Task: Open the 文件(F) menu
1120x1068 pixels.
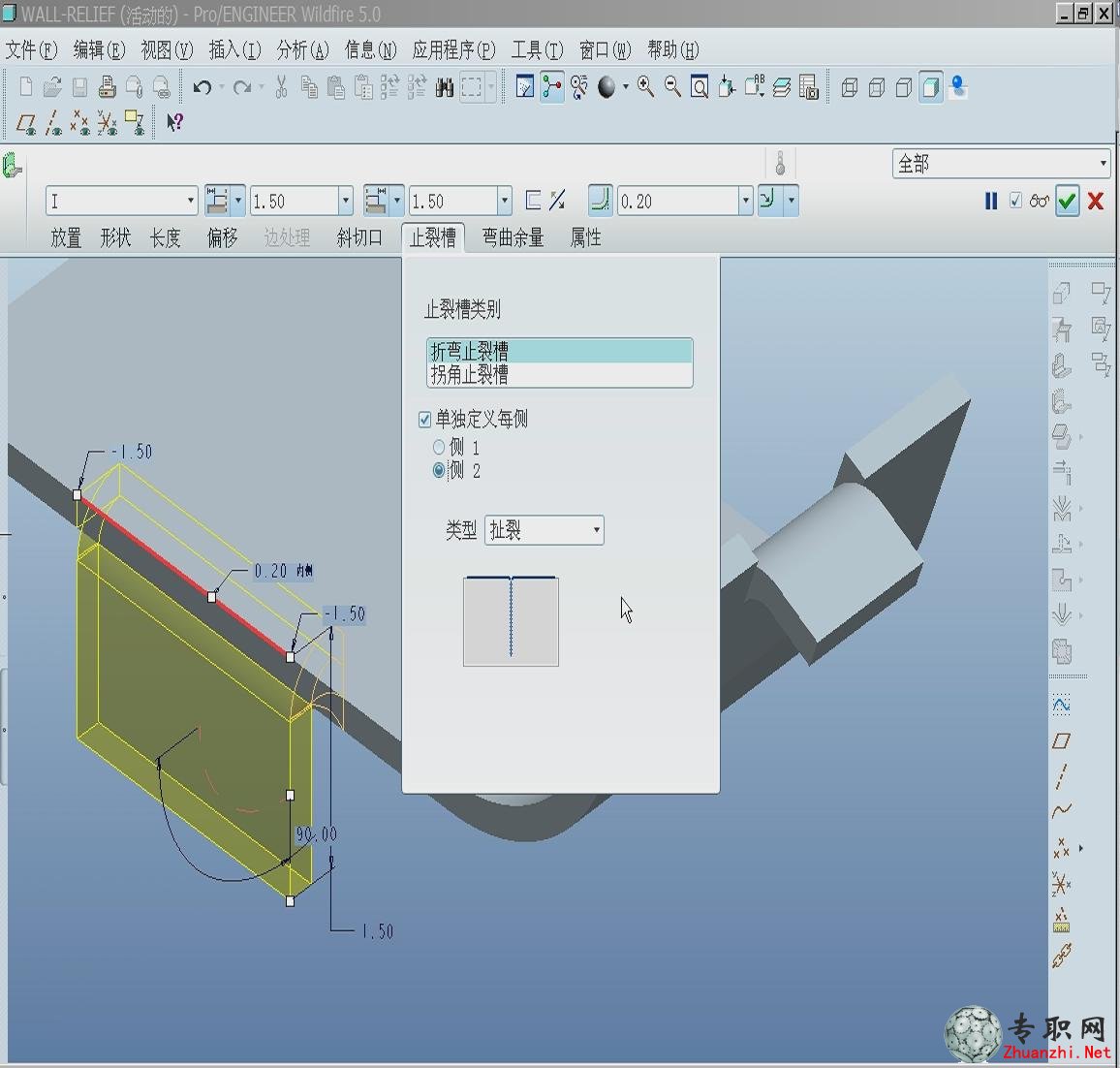Action: point(31,50)
